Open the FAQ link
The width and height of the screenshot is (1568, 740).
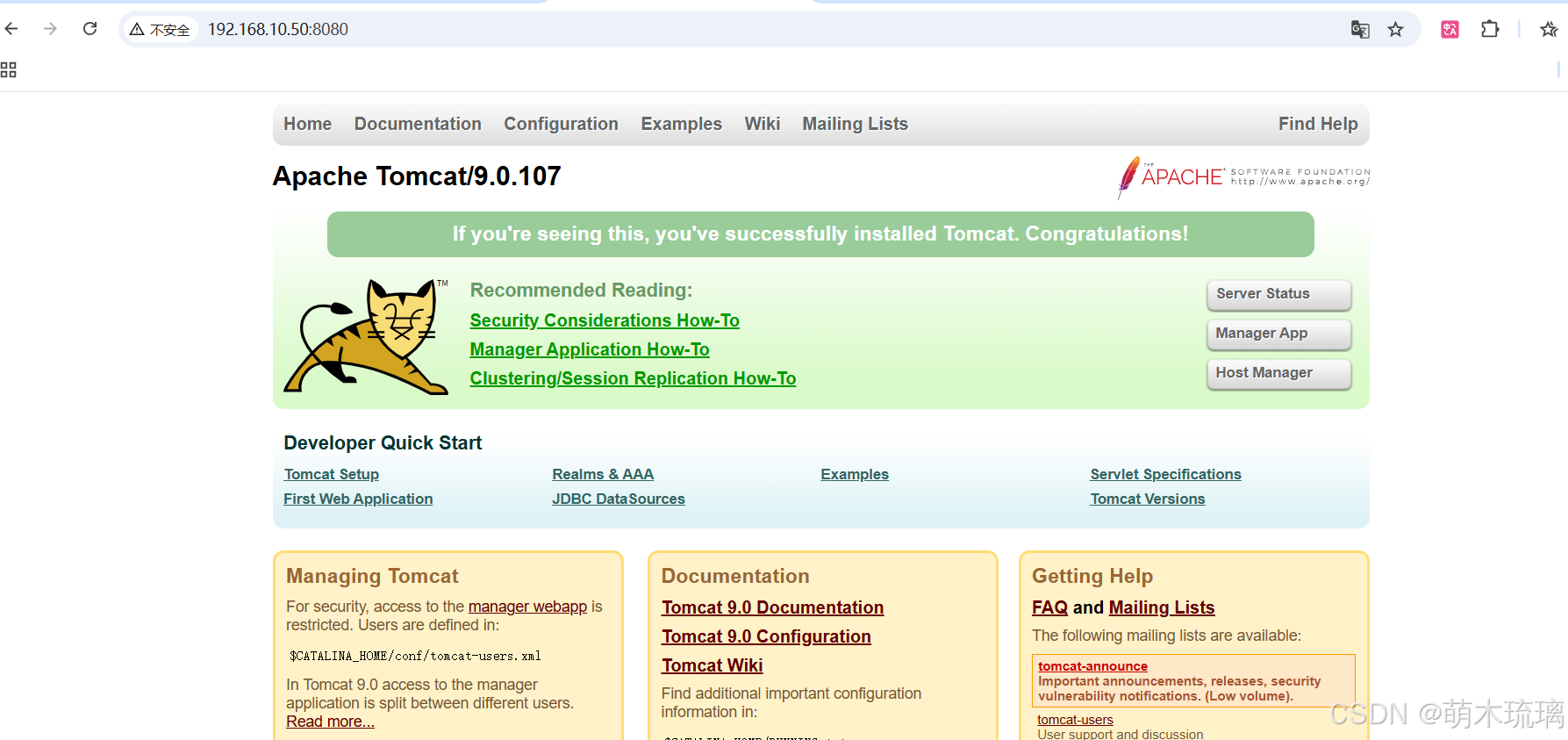tap(1049, 607)
